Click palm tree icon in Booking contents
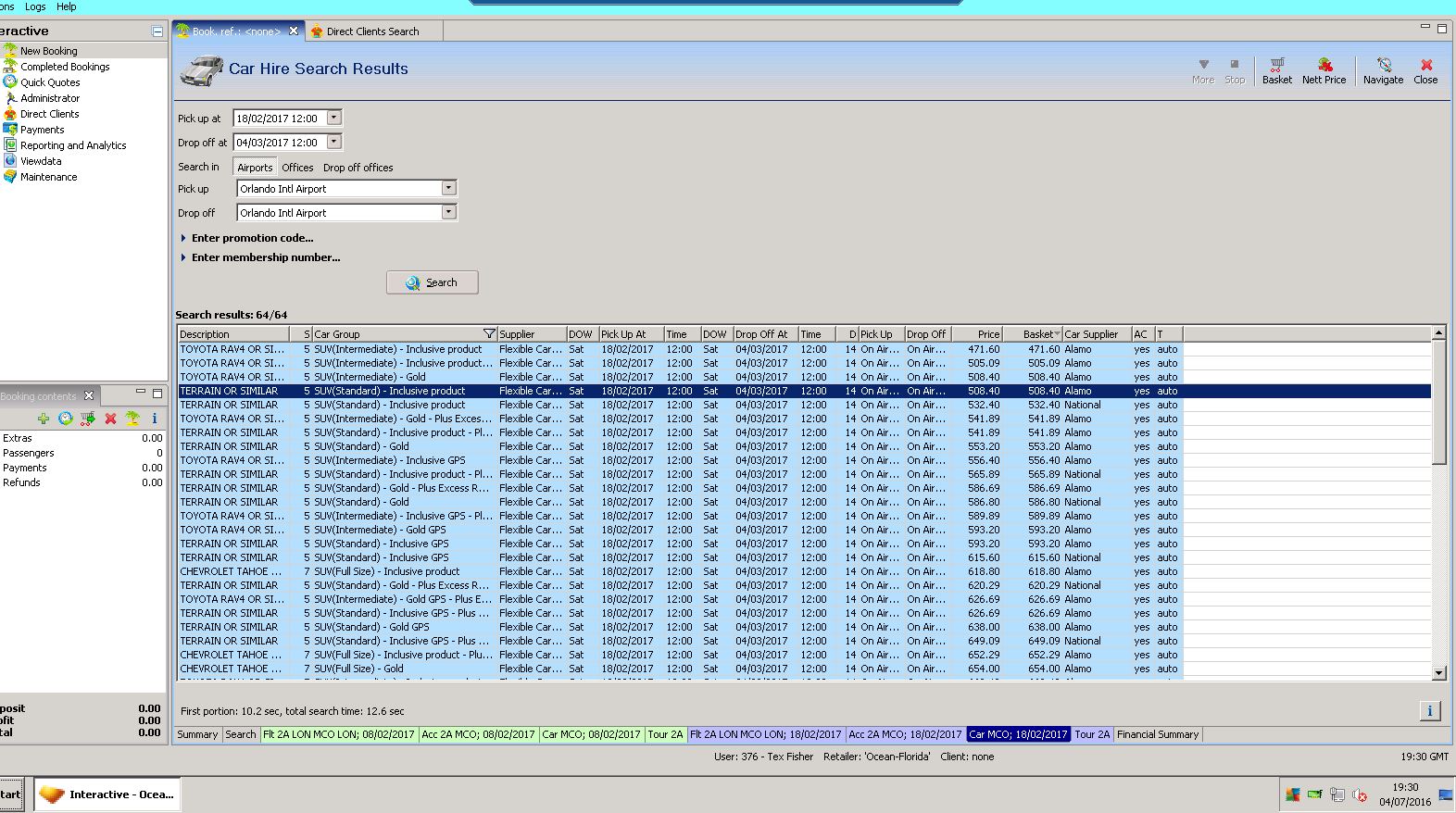 132,419
